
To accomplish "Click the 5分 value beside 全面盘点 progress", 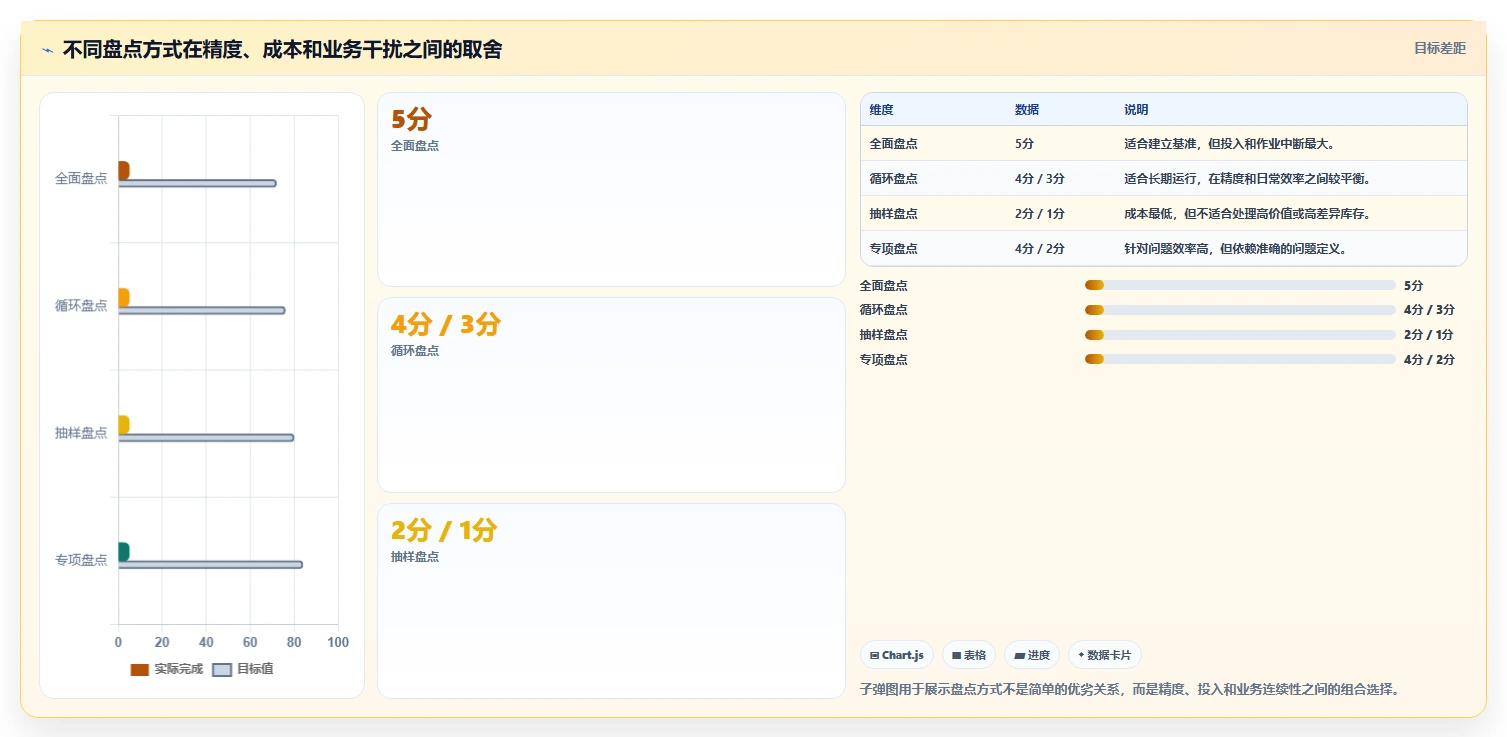I will 1413,285.
